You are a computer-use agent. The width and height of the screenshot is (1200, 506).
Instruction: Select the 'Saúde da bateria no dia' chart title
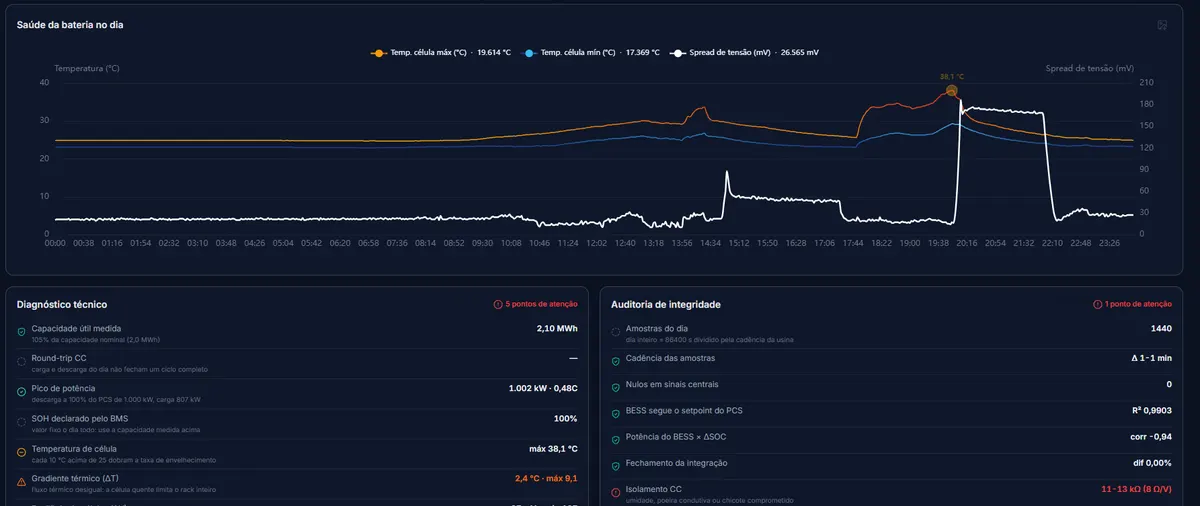tap(70, 25)
